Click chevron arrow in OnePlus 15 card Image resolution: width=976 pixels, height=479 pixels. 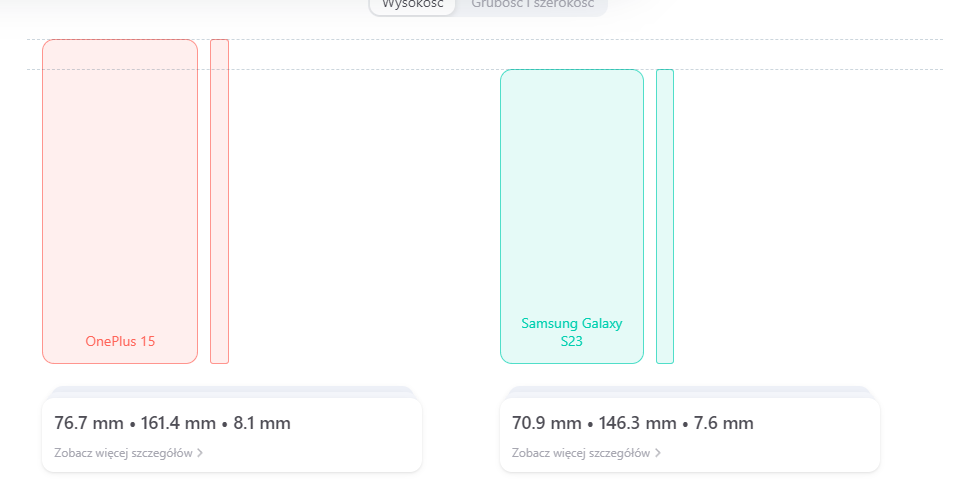(200, 453)
